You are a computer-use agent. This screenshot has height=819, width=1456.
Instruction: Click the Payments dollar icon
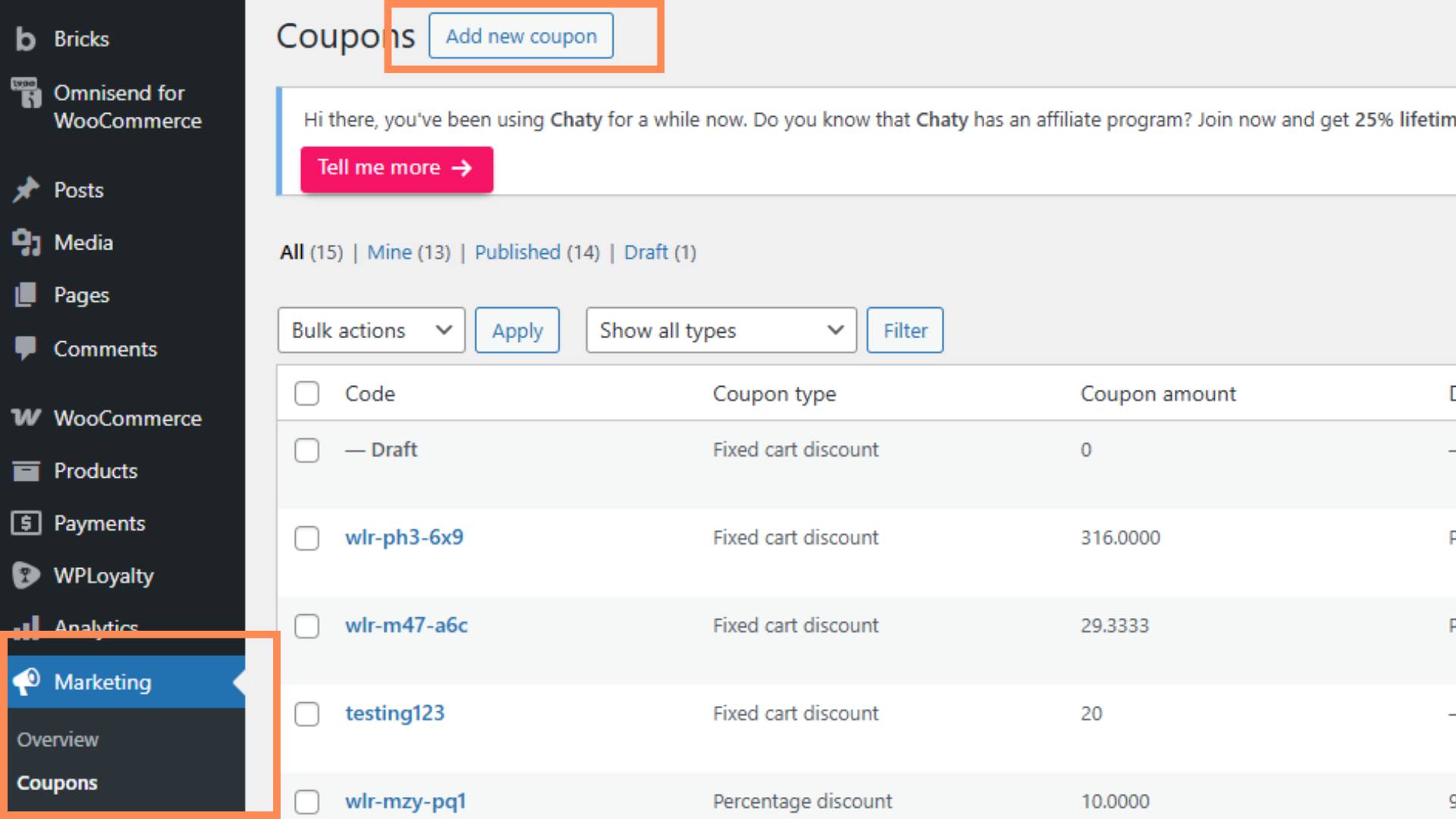[26, 523]
